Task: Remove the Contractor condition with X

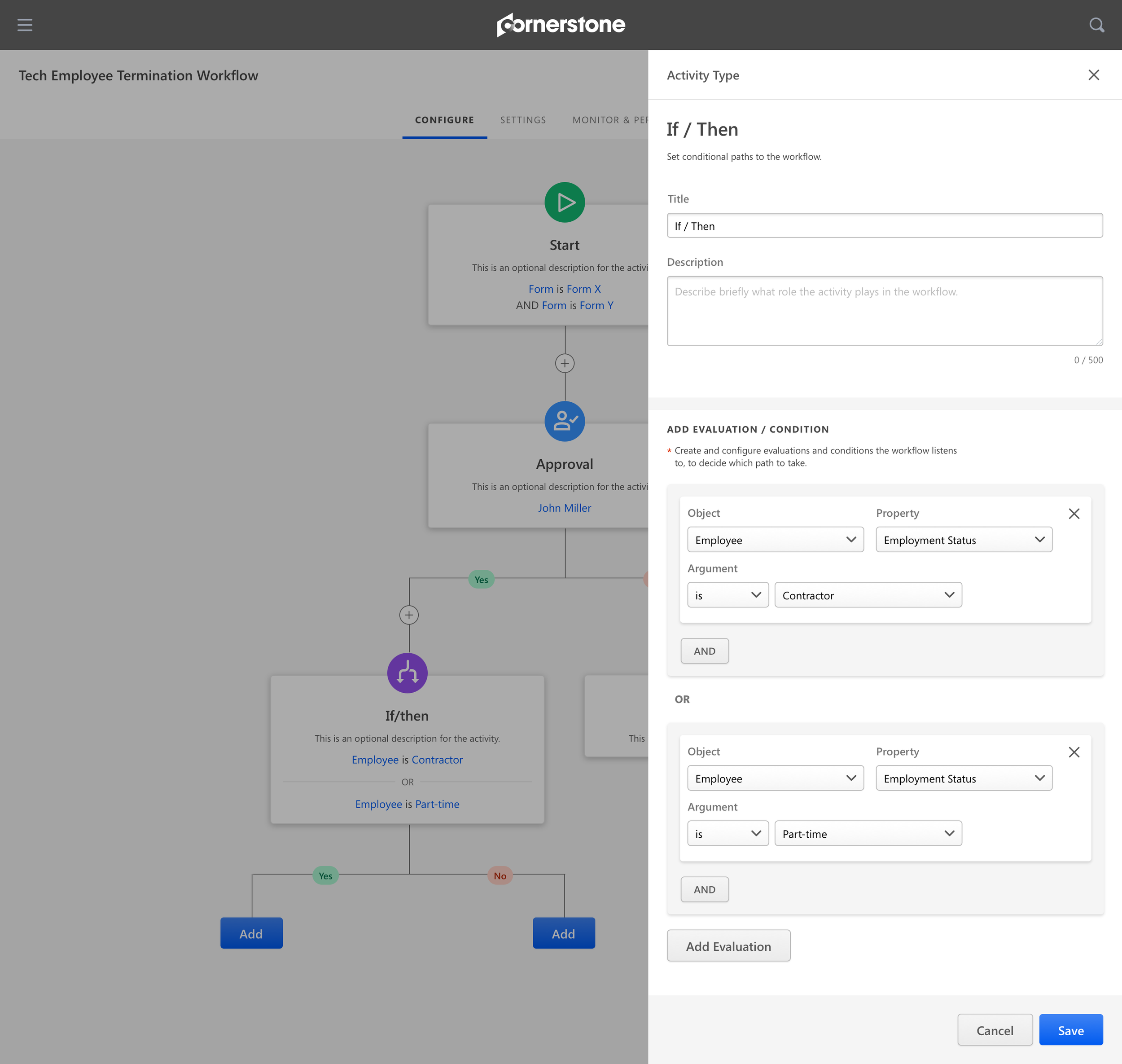Action: [1073, 514]
